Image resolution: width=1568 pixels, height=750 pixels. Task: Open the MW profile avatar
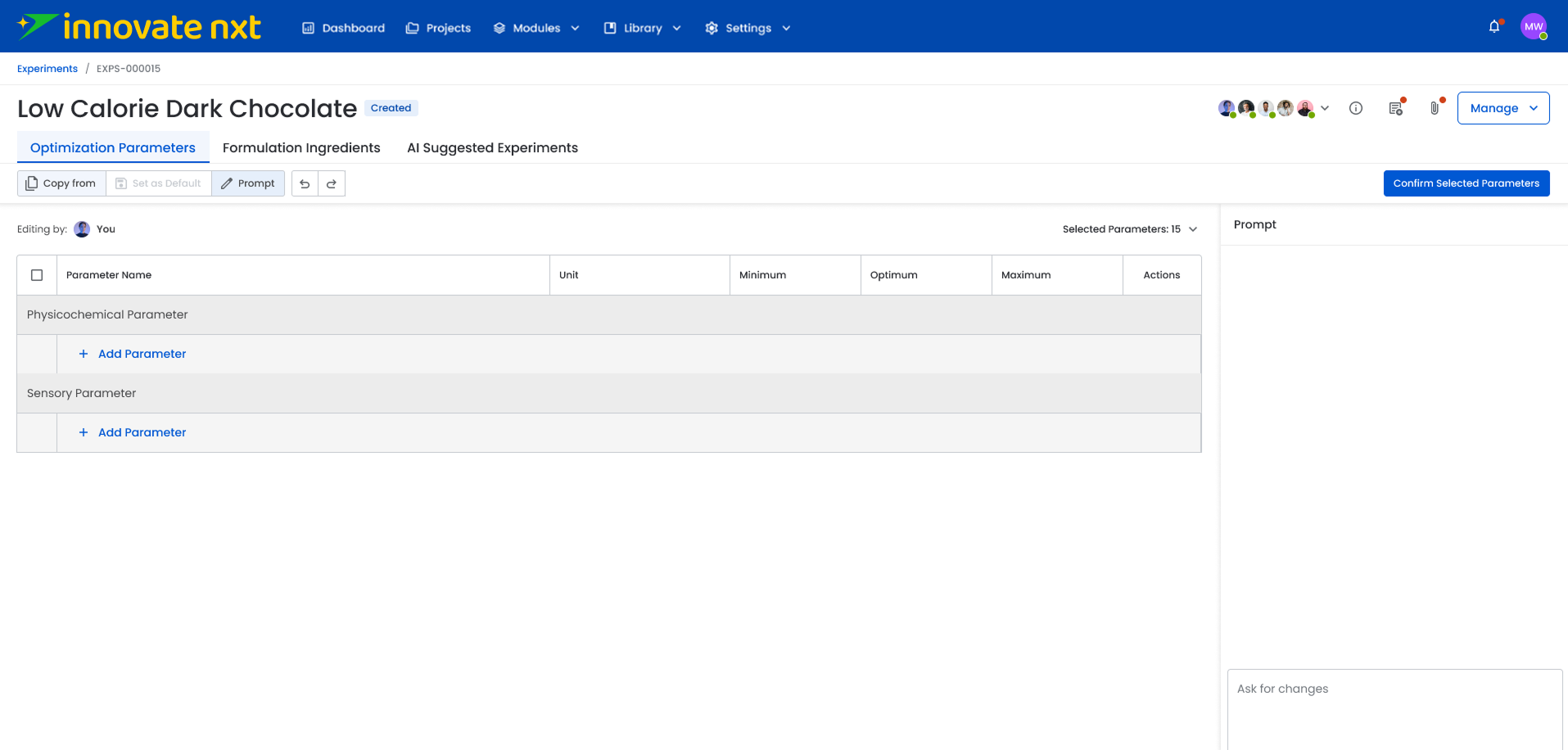pyautogui.click(x=1534, y=26)
